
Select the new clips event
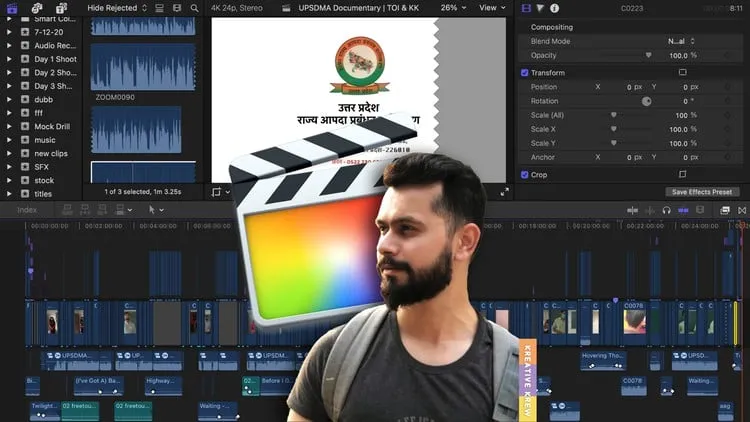[51, 154]
